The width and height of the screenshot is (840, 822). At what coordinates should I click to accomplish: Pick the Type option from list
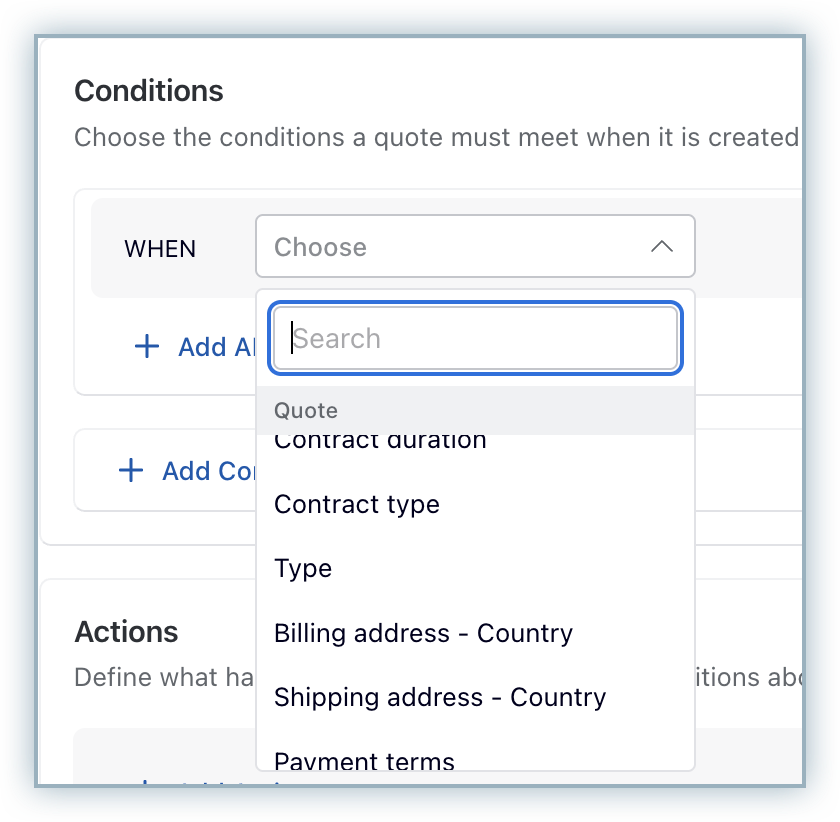coord(303,568)
